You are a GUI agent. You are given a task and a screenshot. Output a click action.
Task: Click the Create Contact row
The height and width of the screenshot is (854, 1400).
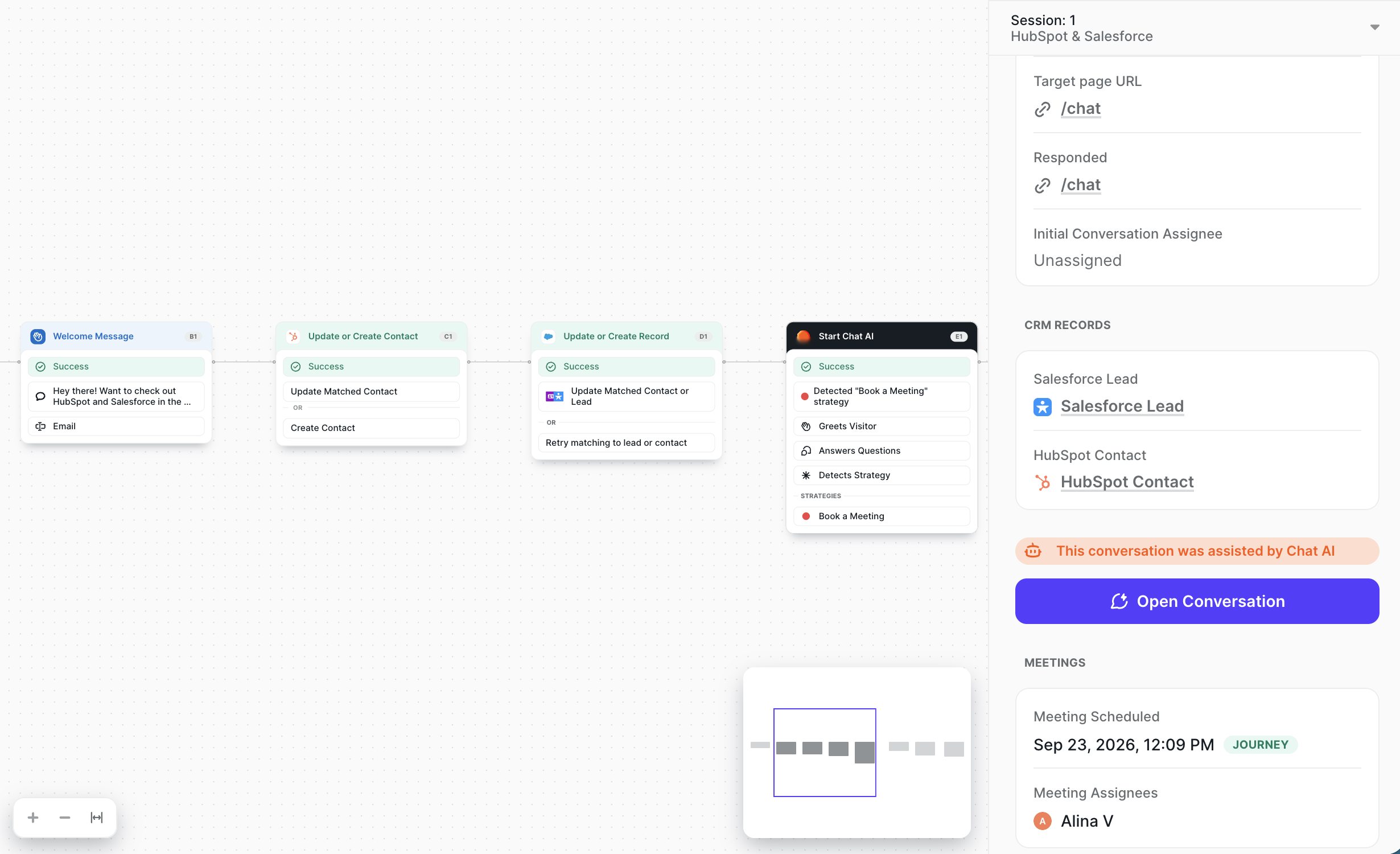click(372, 428)
